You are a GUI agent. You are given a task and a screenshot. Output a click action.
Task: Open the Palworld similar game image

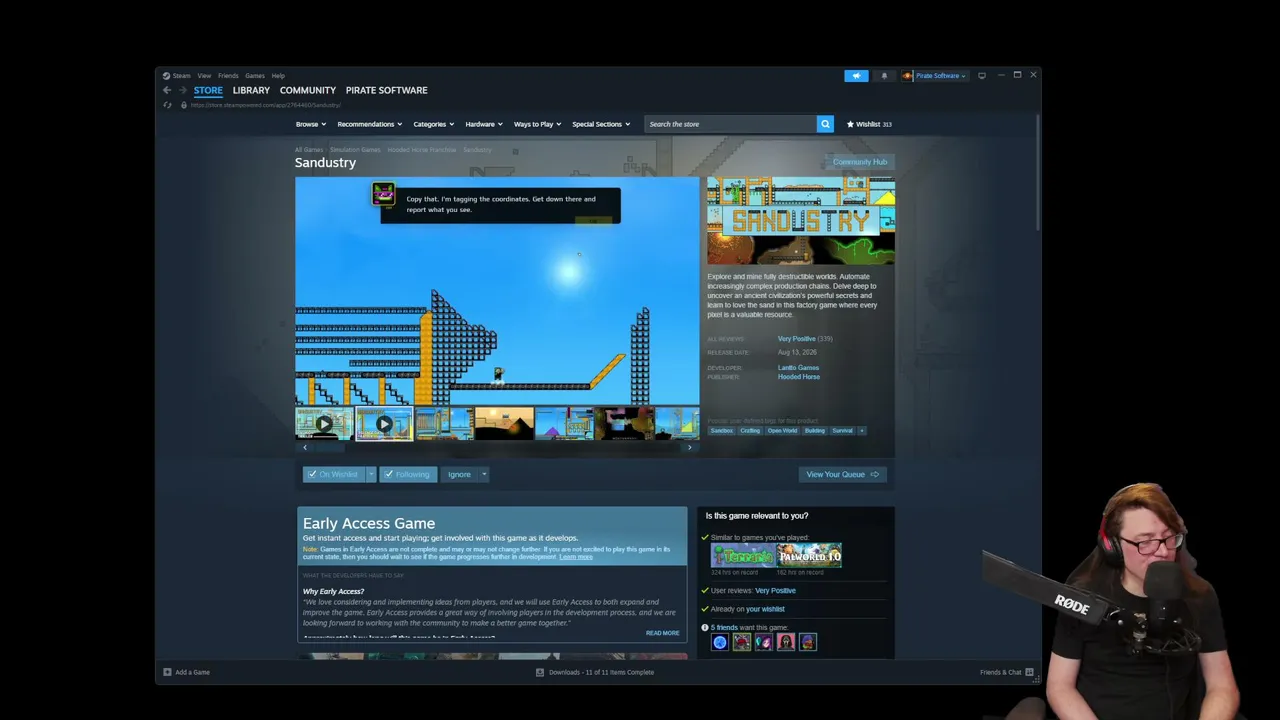pyautogui.click(x=809, y=555)
